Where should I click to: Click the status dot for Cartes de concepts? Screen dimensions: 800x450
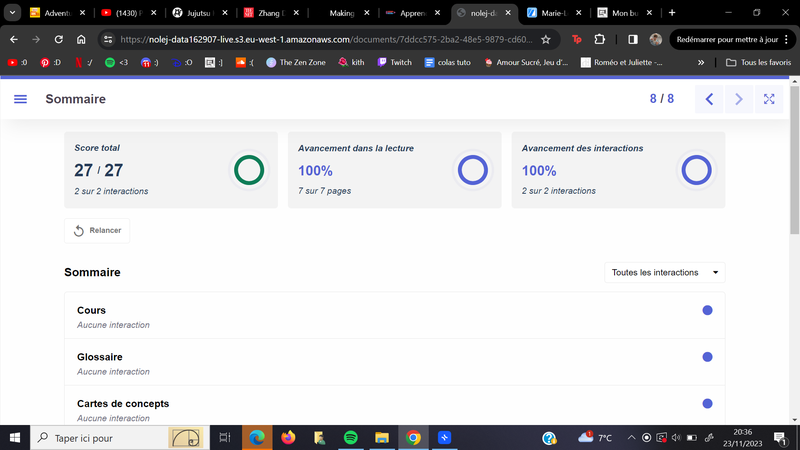pyautogui.click(x=708, y=403)
